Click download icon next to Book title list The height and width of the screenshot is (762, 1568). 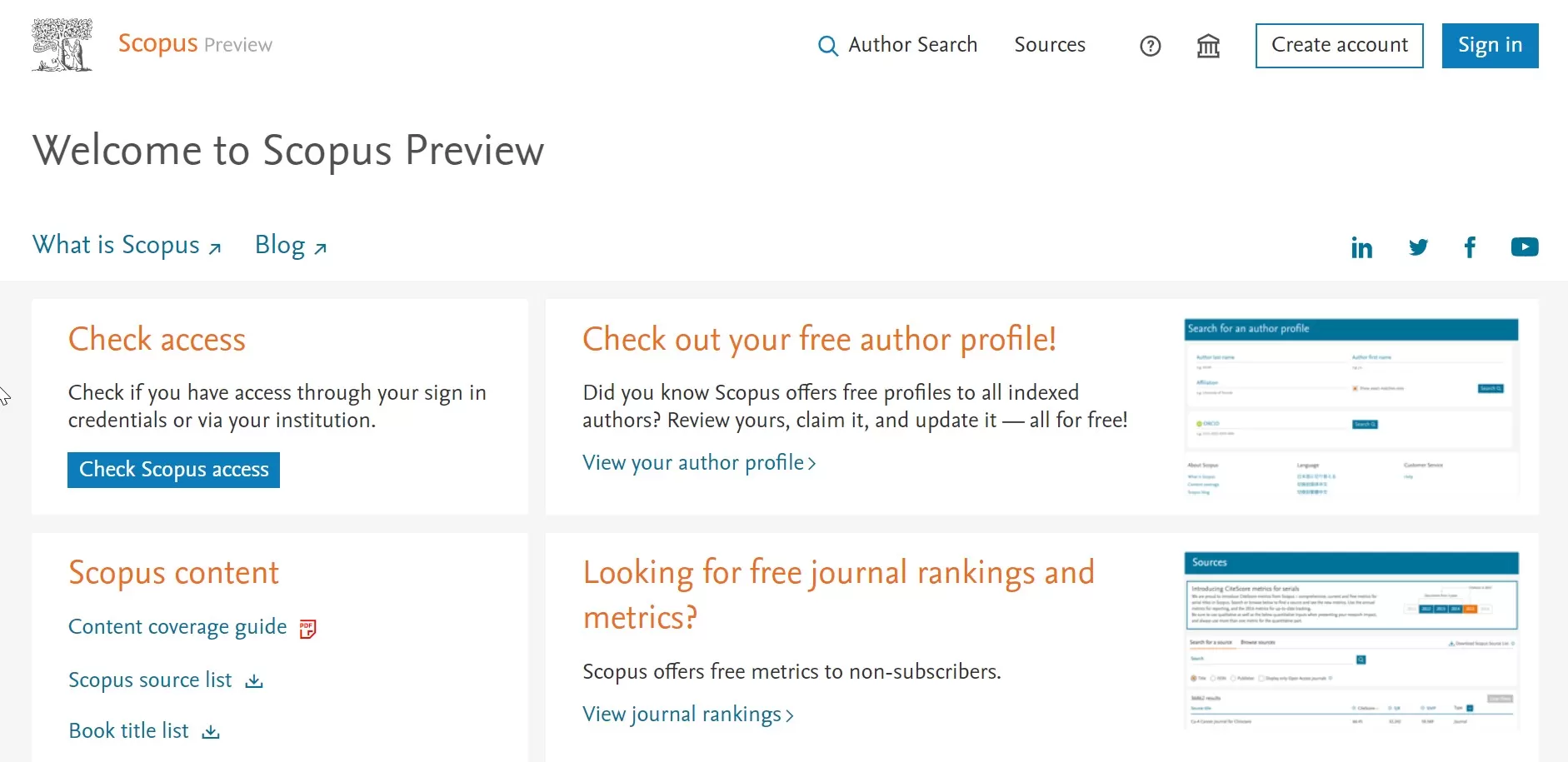coord(212,732)
